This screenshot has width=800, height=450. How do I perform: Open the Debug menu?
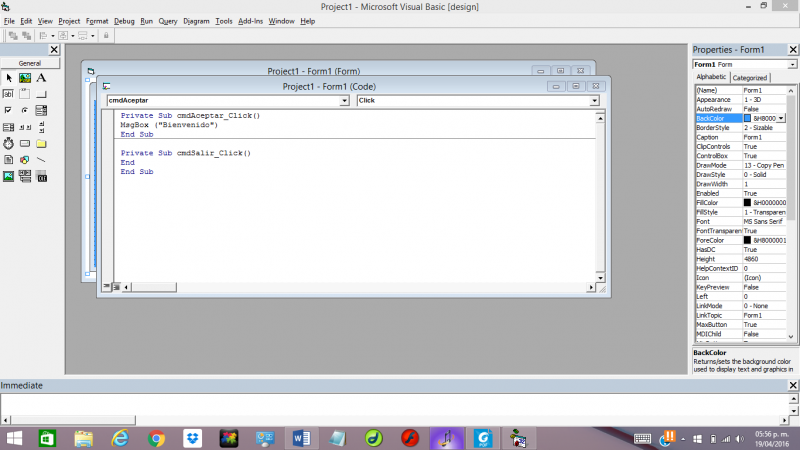pos(124,21)
